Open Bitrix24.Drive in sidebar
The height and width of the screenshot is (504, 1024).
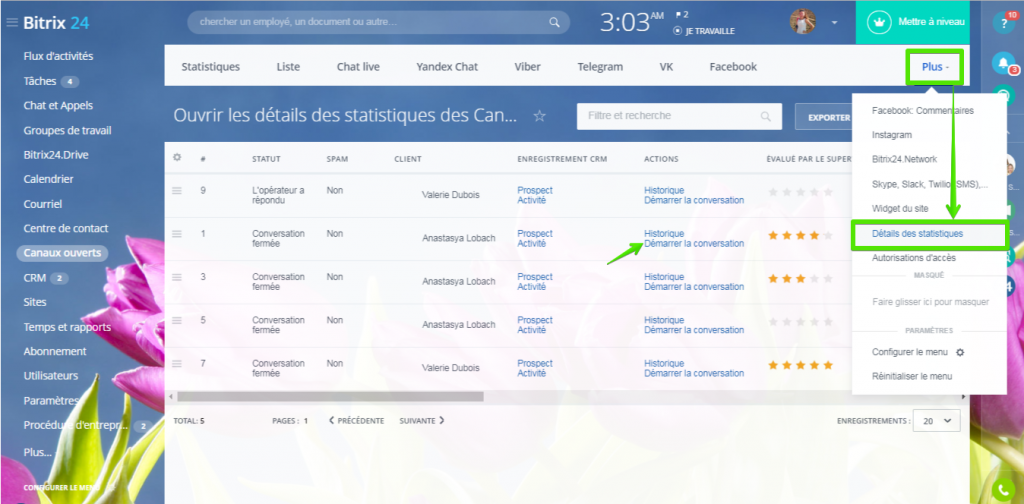coord(56,155)
